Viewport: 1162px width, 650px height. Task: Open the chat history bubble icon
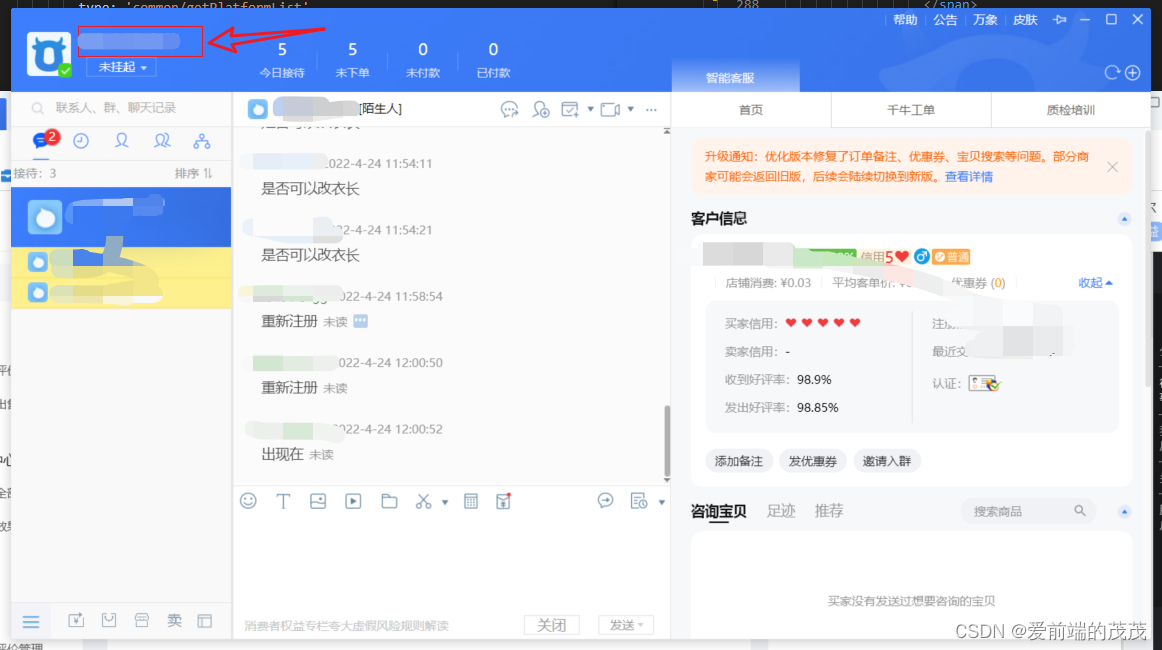tap(605, 501)
